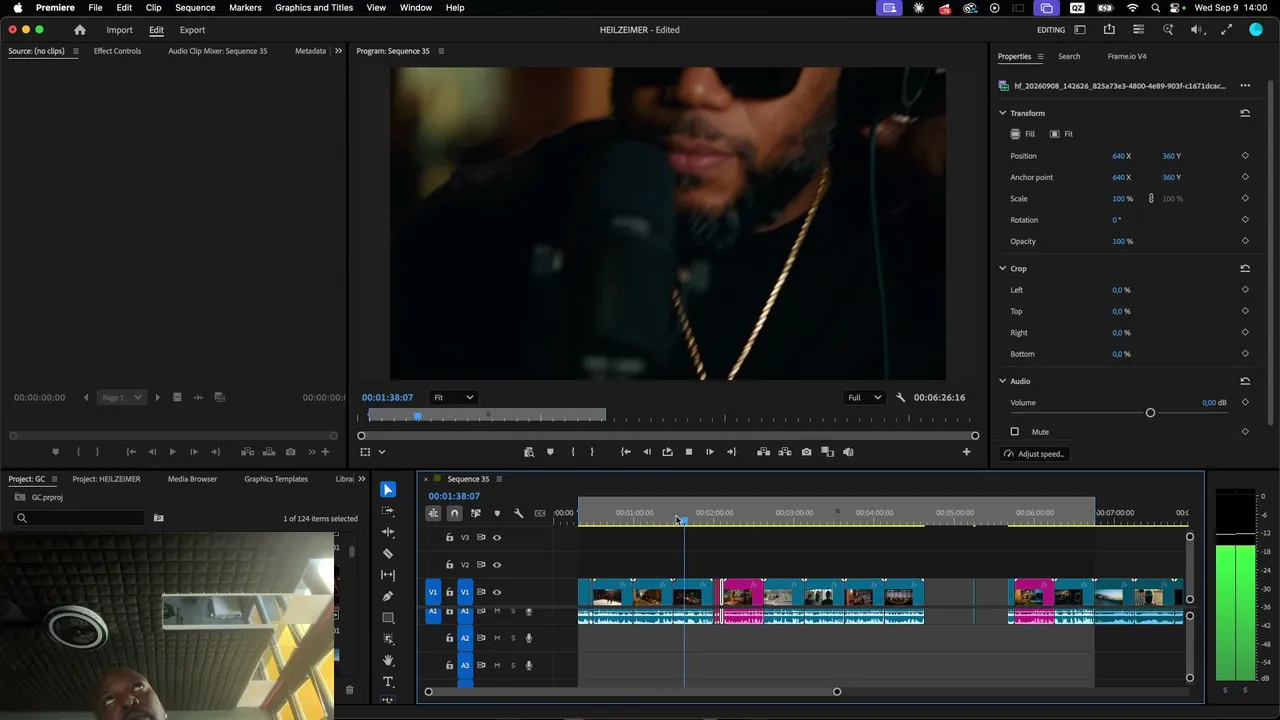Select the Pen tool in tools panel
Screen dimensions: 1280x720
(x=388, y=596)
